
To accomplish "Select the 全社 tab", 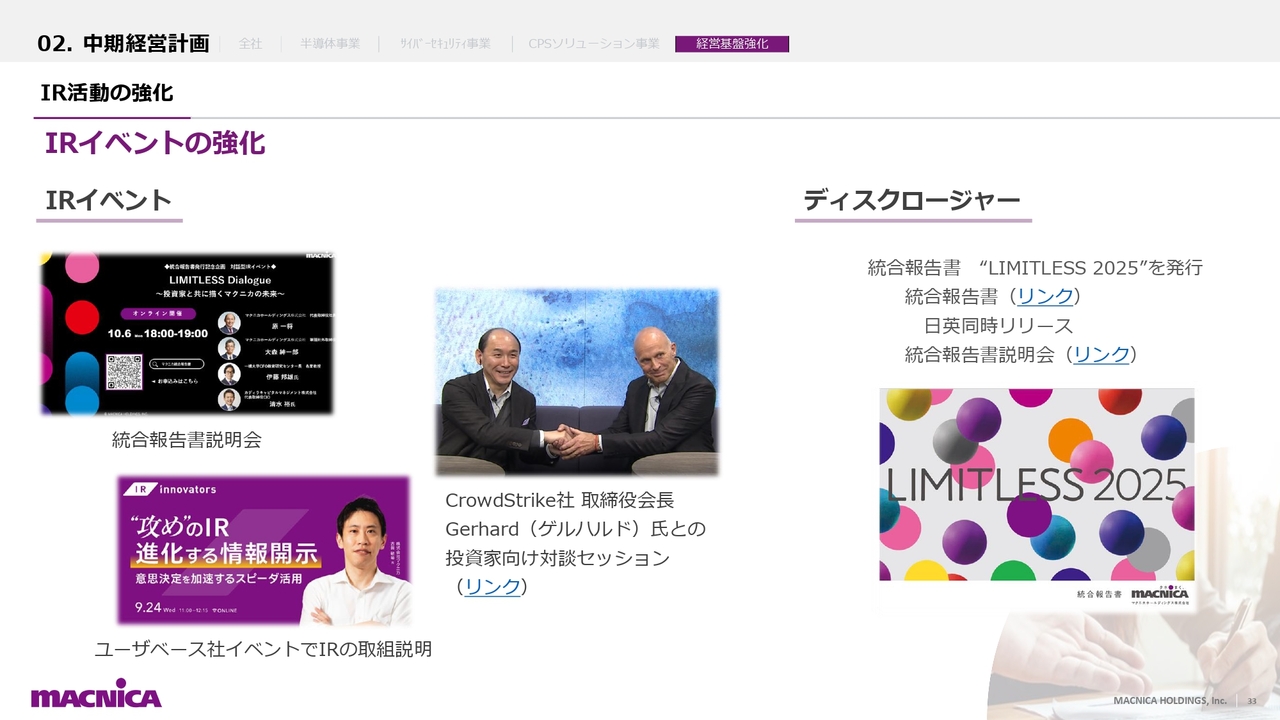I will click(250, 44).
